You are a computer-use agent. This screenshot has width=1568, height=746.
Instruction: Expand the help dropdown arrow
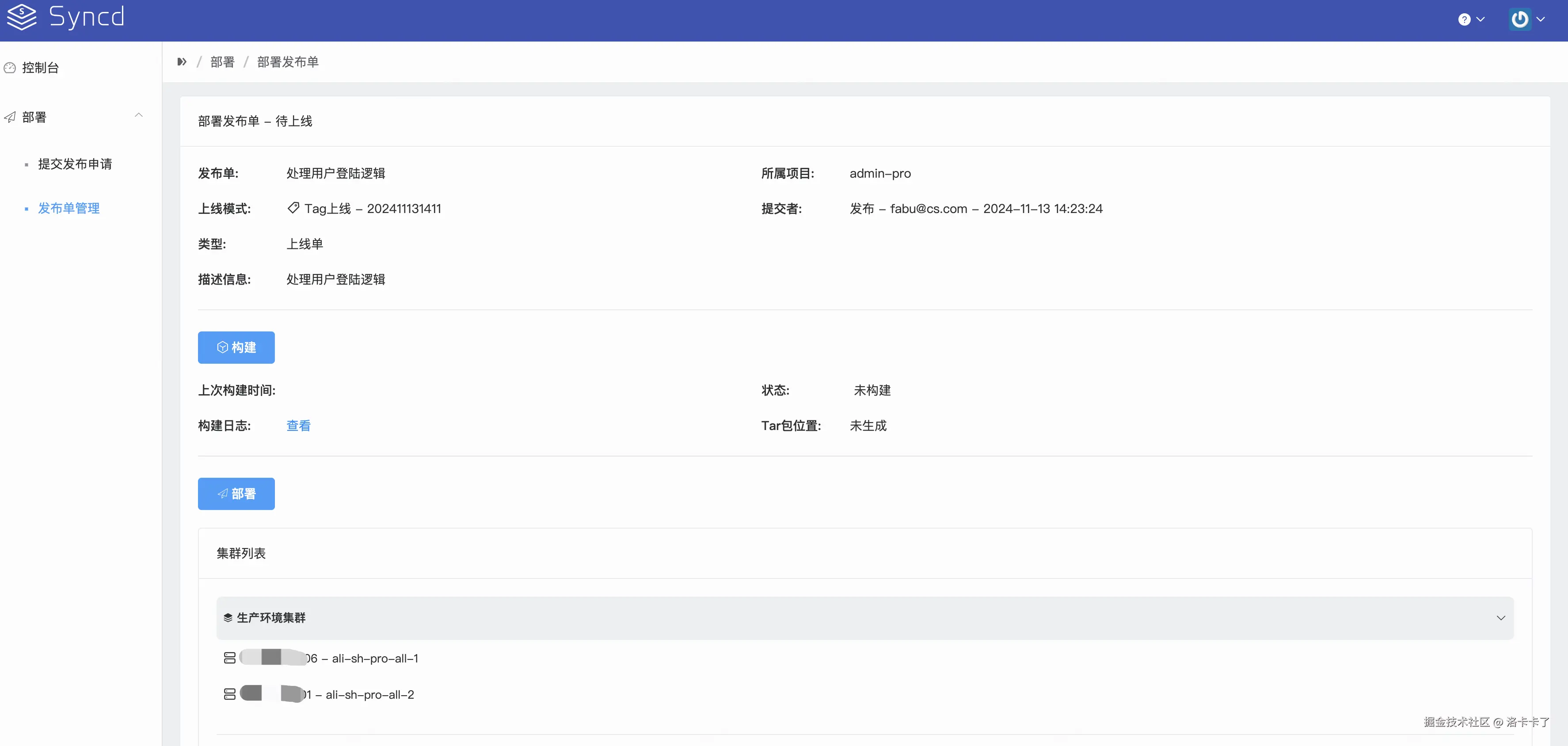[x=1480, y=19]
